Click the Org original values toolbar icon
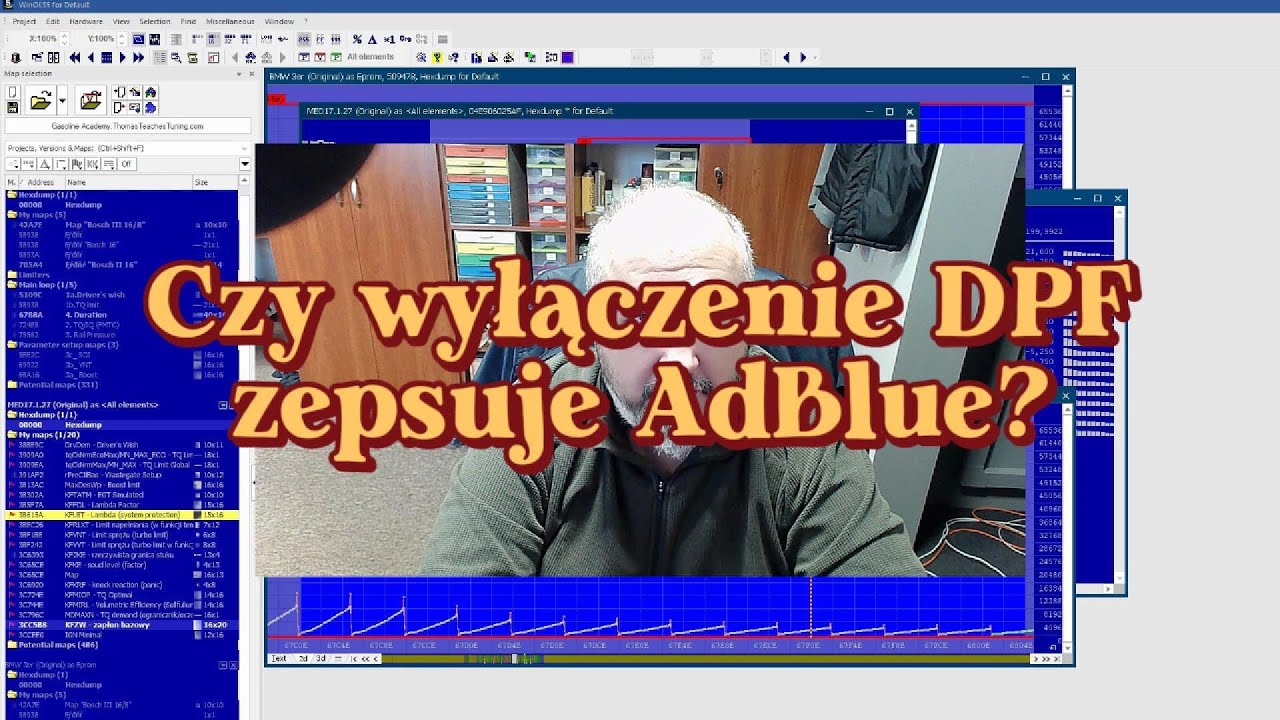This screenshot has height=720, width=1280. (405, 39)
